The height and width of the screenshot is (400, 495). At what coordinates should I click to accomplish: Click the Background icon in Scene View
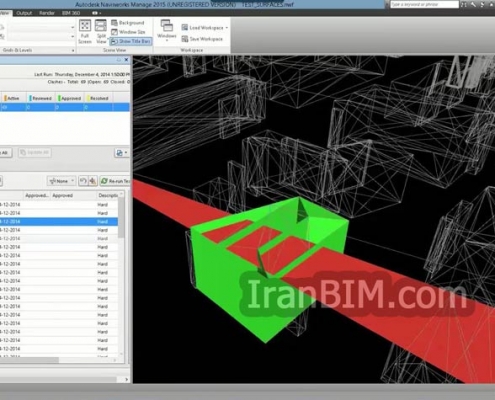coord(114,23)
